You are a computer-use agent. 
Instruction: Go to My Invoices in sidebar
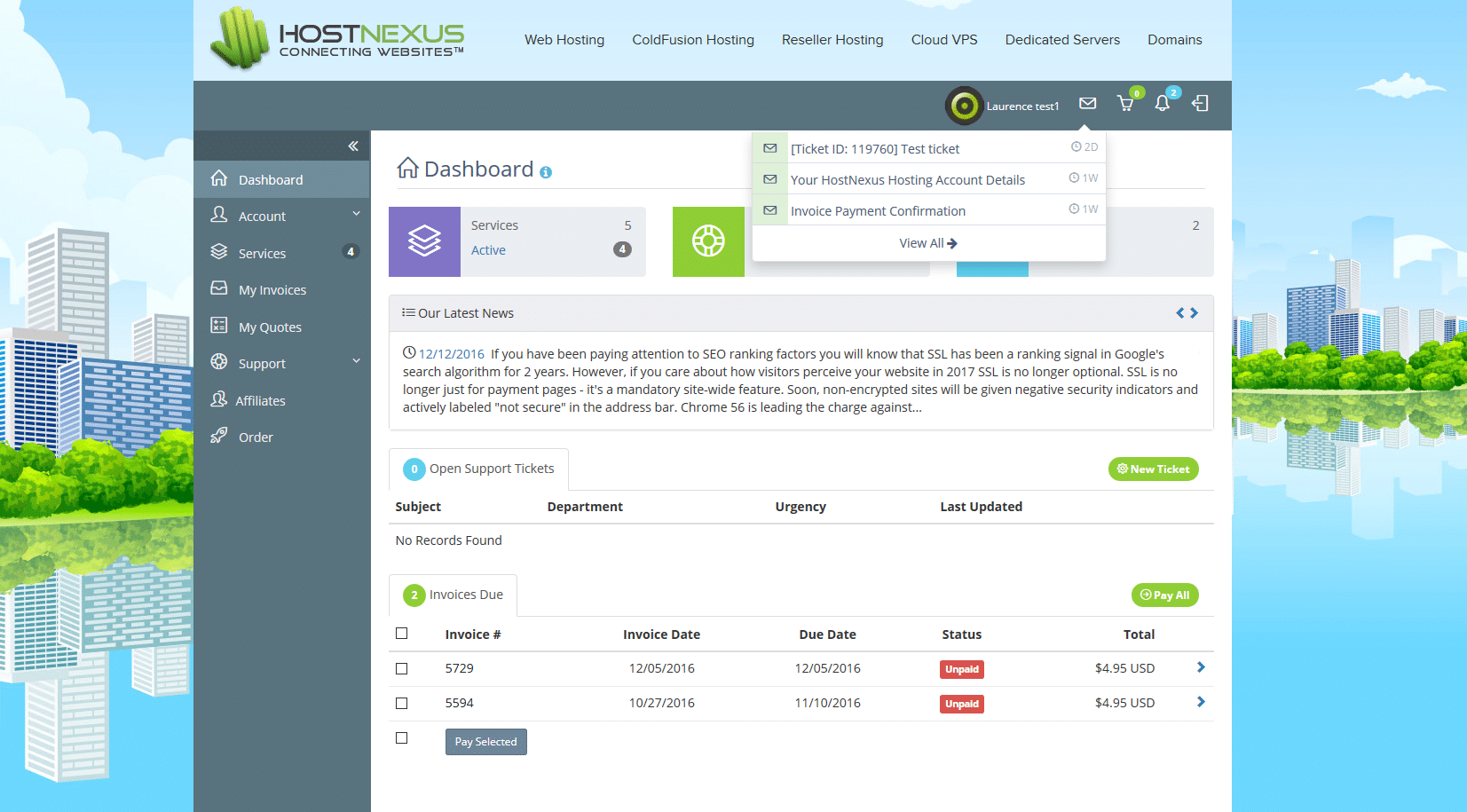272,290
